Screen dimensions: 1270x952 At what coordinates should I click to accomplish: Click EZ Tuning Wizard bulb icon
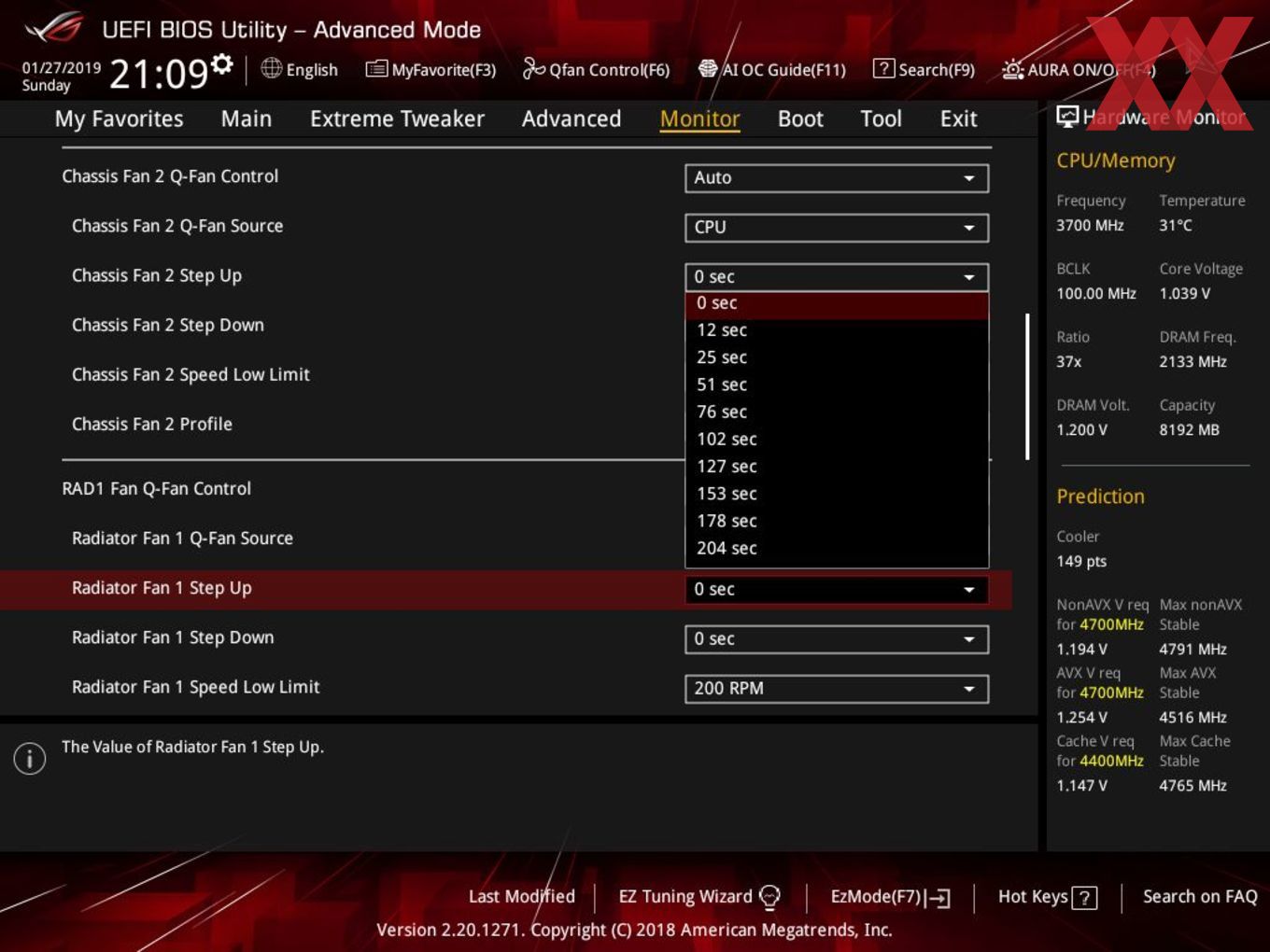(x=769, y=897)
